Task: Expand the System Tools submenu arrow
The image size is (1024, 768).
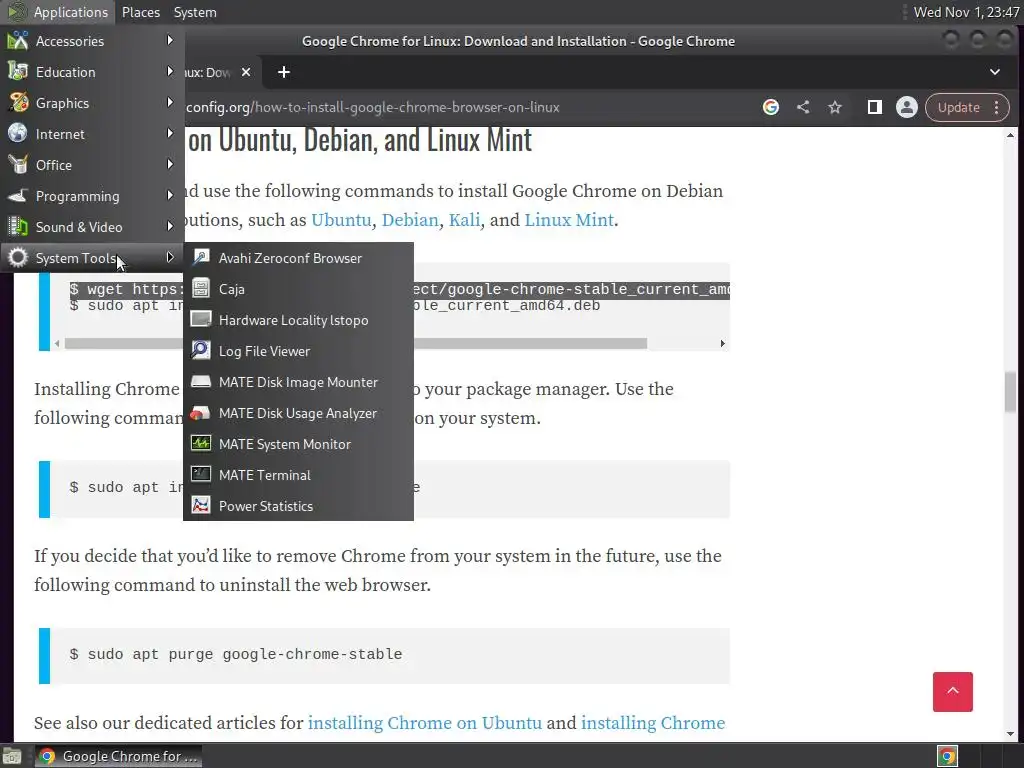Action: [x=170, y=257]
